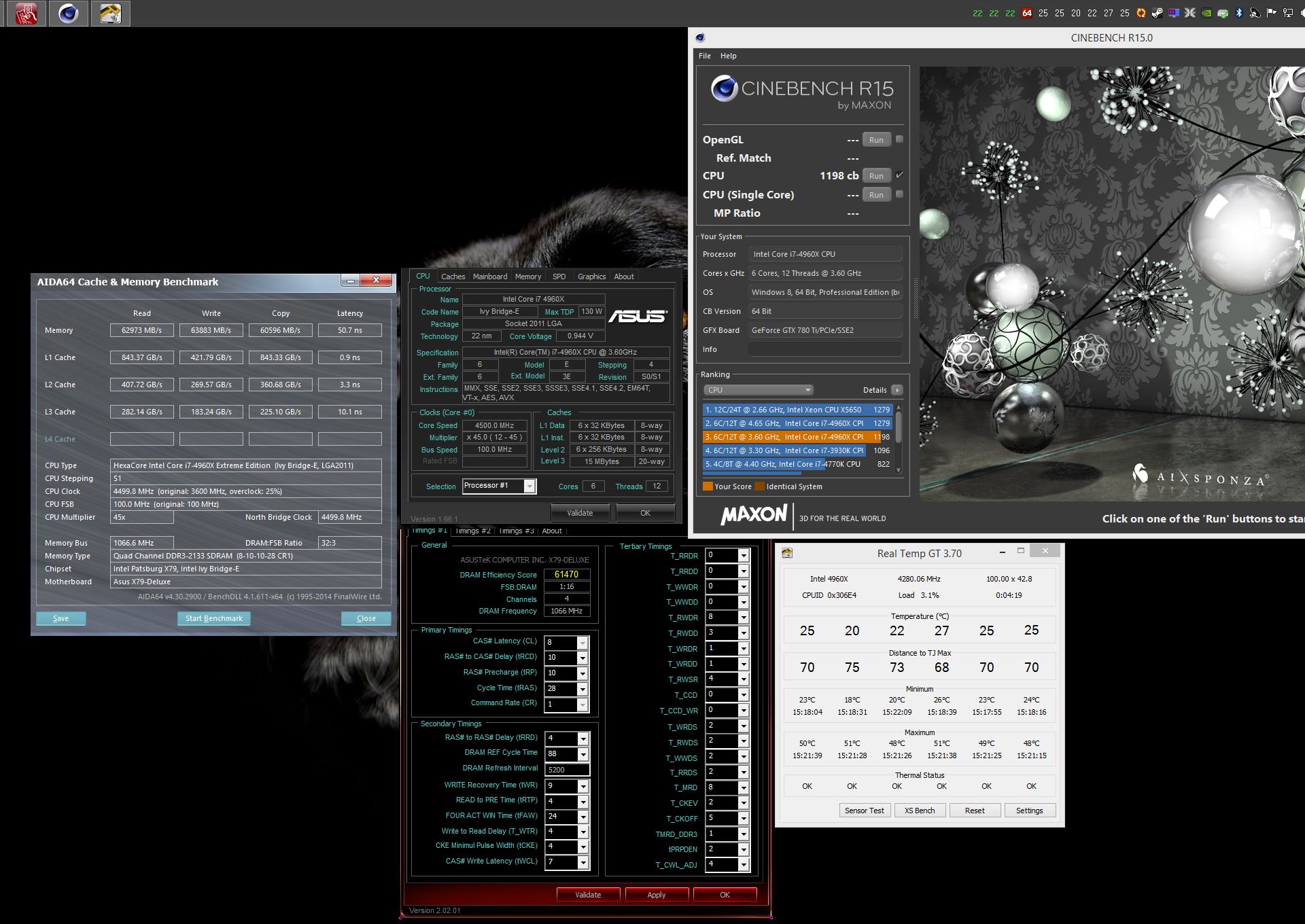The image size is (1305, 924).
Task: Click Real Temp window title icon
Action: coord(787,553)
